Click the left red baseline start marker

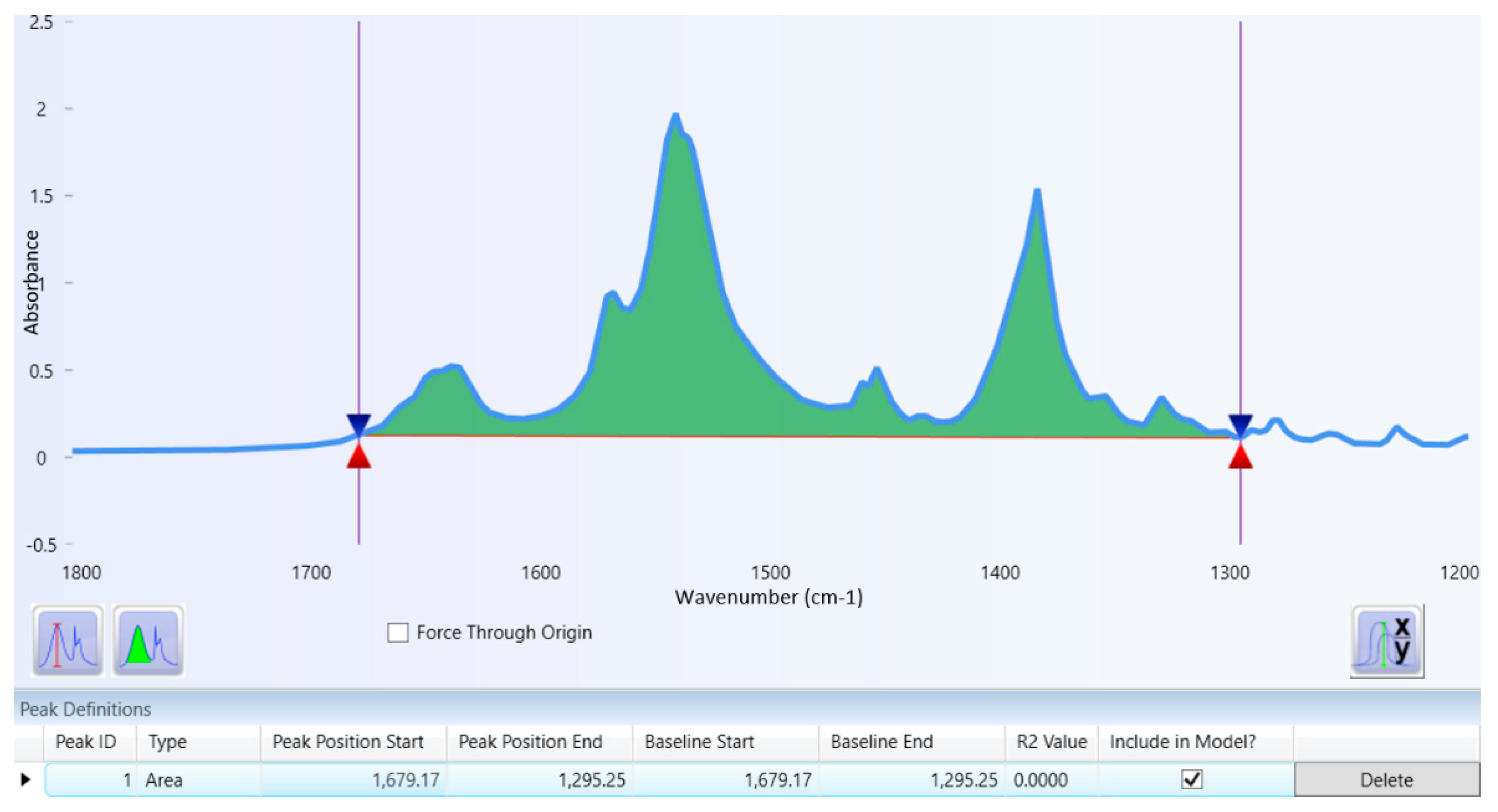click(x=359, y=457)
